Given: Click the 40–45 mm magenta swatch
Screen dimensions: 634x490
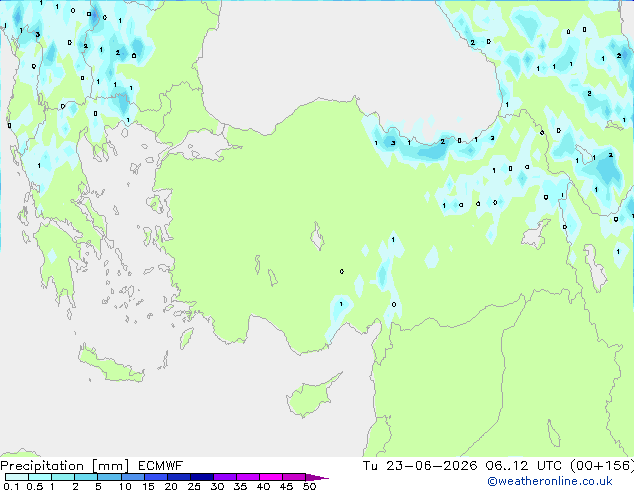Looking at the screenshot, I should [x=271, y=477].
